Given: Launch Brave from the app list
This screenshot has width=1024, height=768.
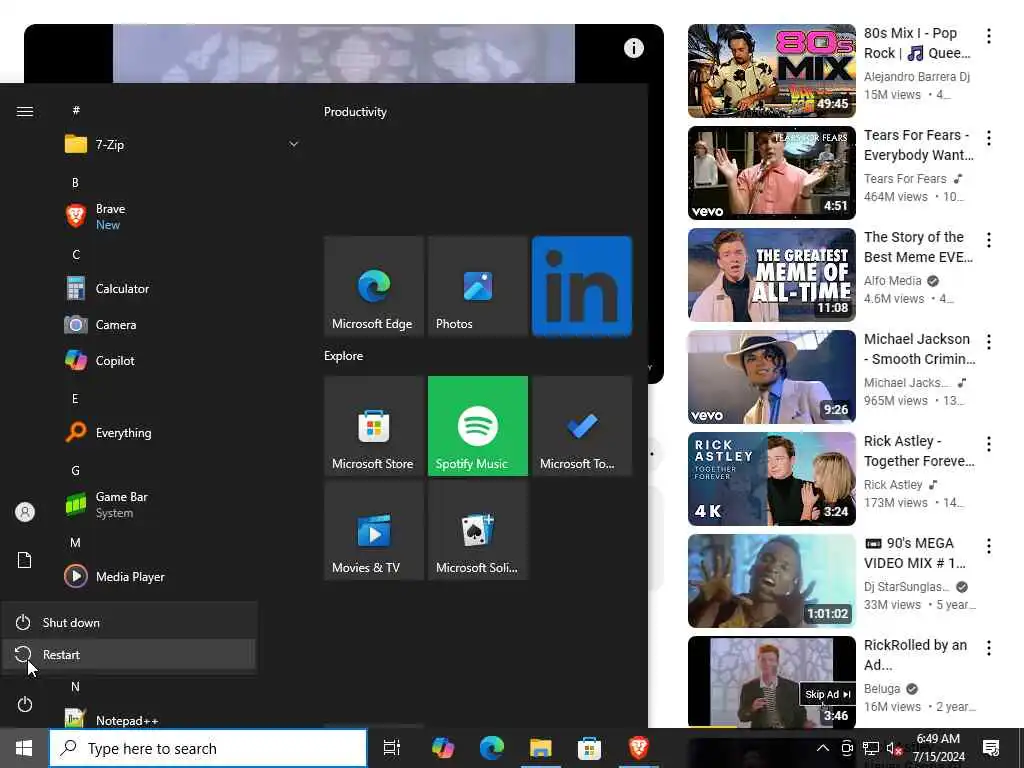Looking at the screenshot, I should click(x=110, y=216).
